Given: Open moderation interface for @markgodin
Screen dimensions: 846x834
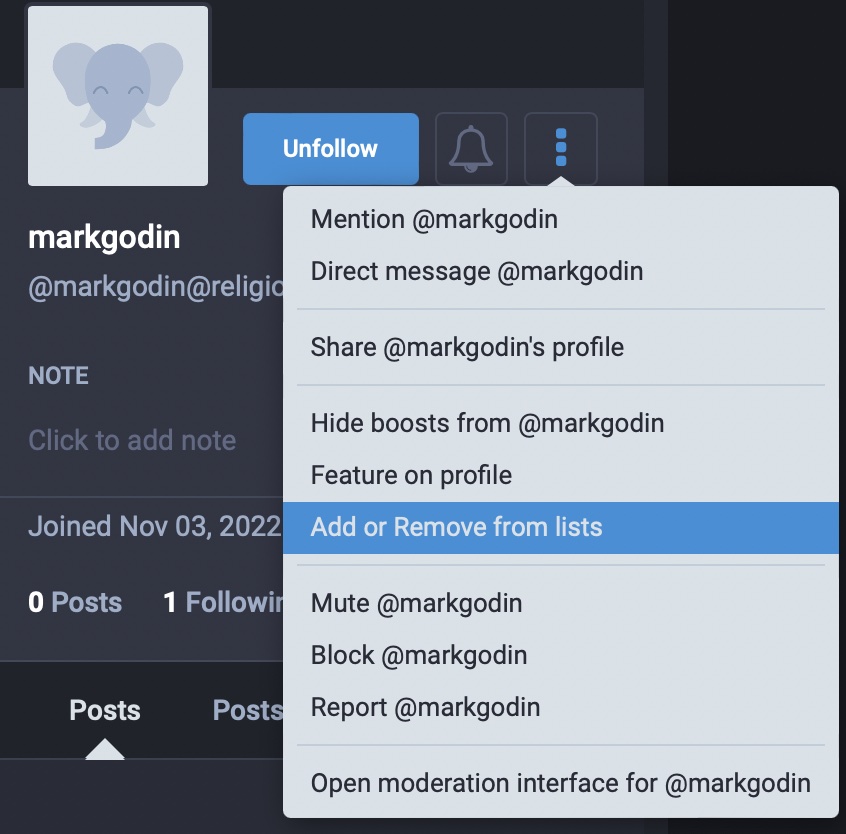Looking at the screenshot, I should (x=561, y=783).
